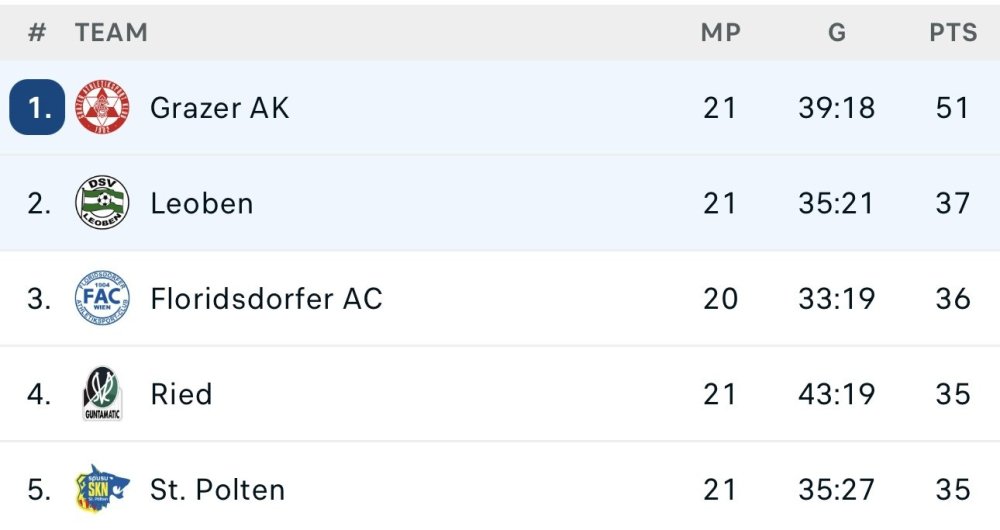Click Grazer AK's 51 points value
Screen dimensions: 1000x530
pos(953,108)
